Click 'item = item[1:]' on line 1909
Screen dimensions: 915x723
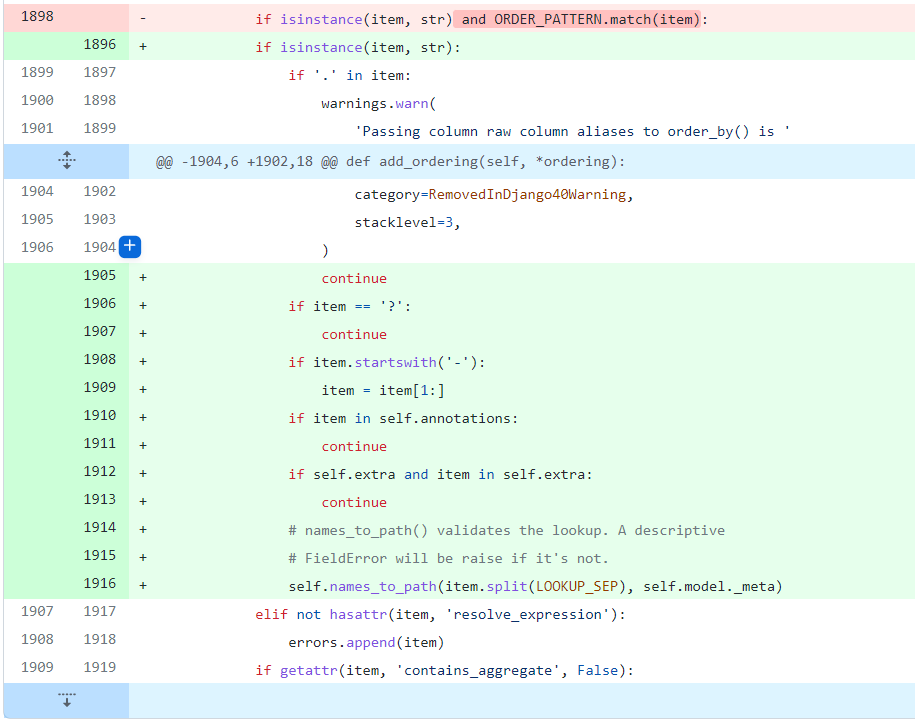tap(383, 390)
